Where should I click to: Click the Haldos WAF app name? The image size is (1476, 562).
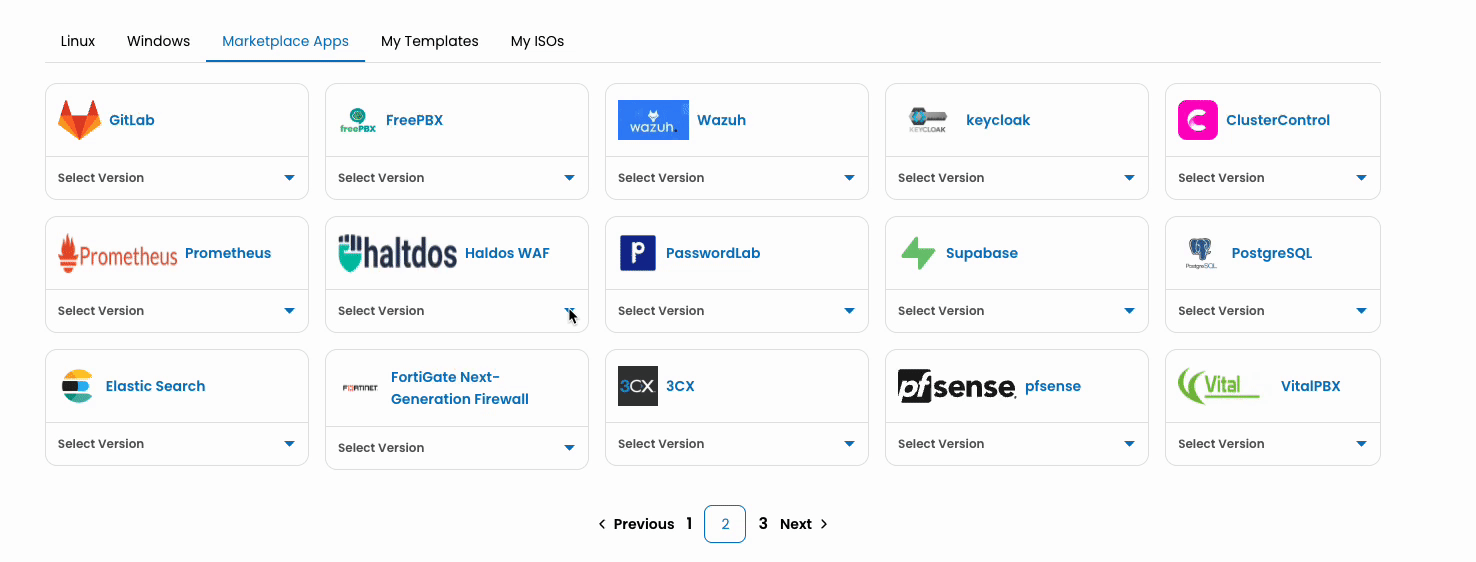[507, 253]
